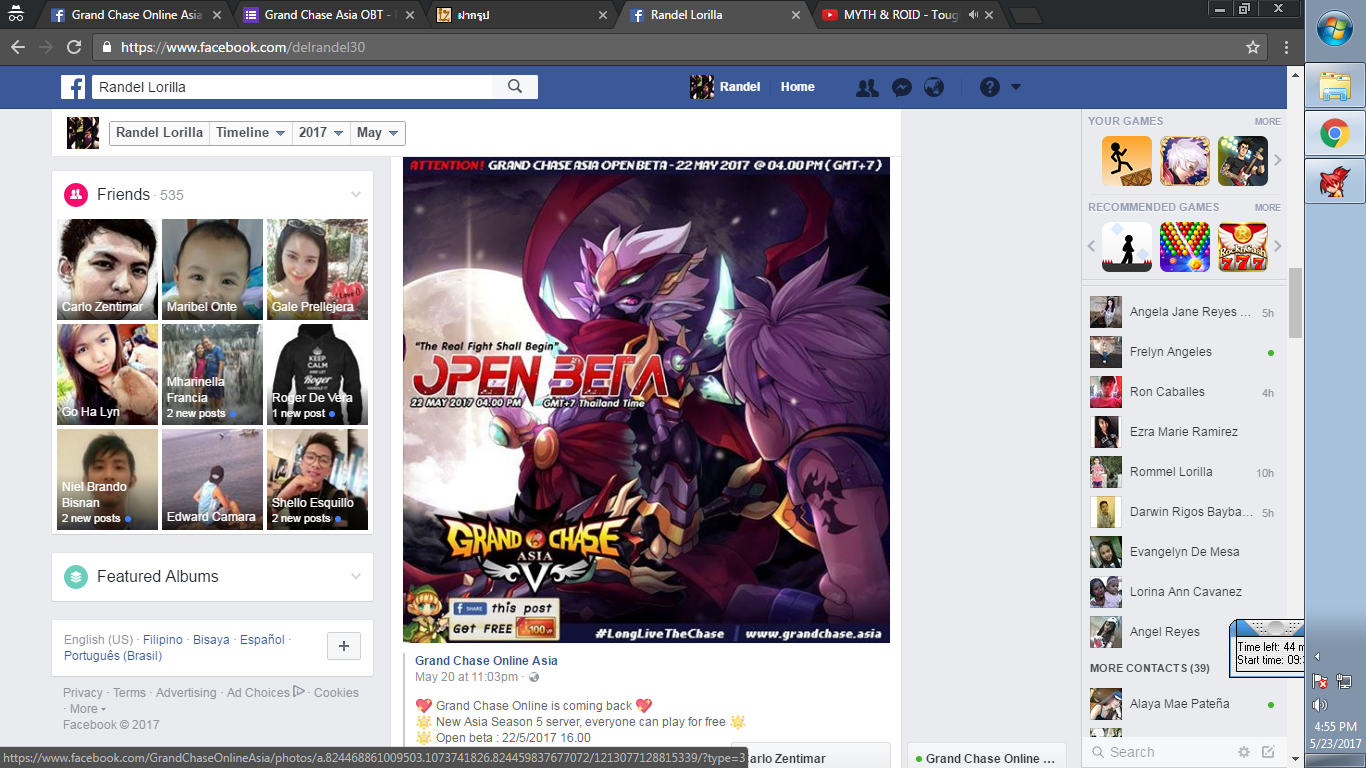The image size is (1366, 768).
Task: Open Chrome menu three dots
Action: pos(1287,47)
